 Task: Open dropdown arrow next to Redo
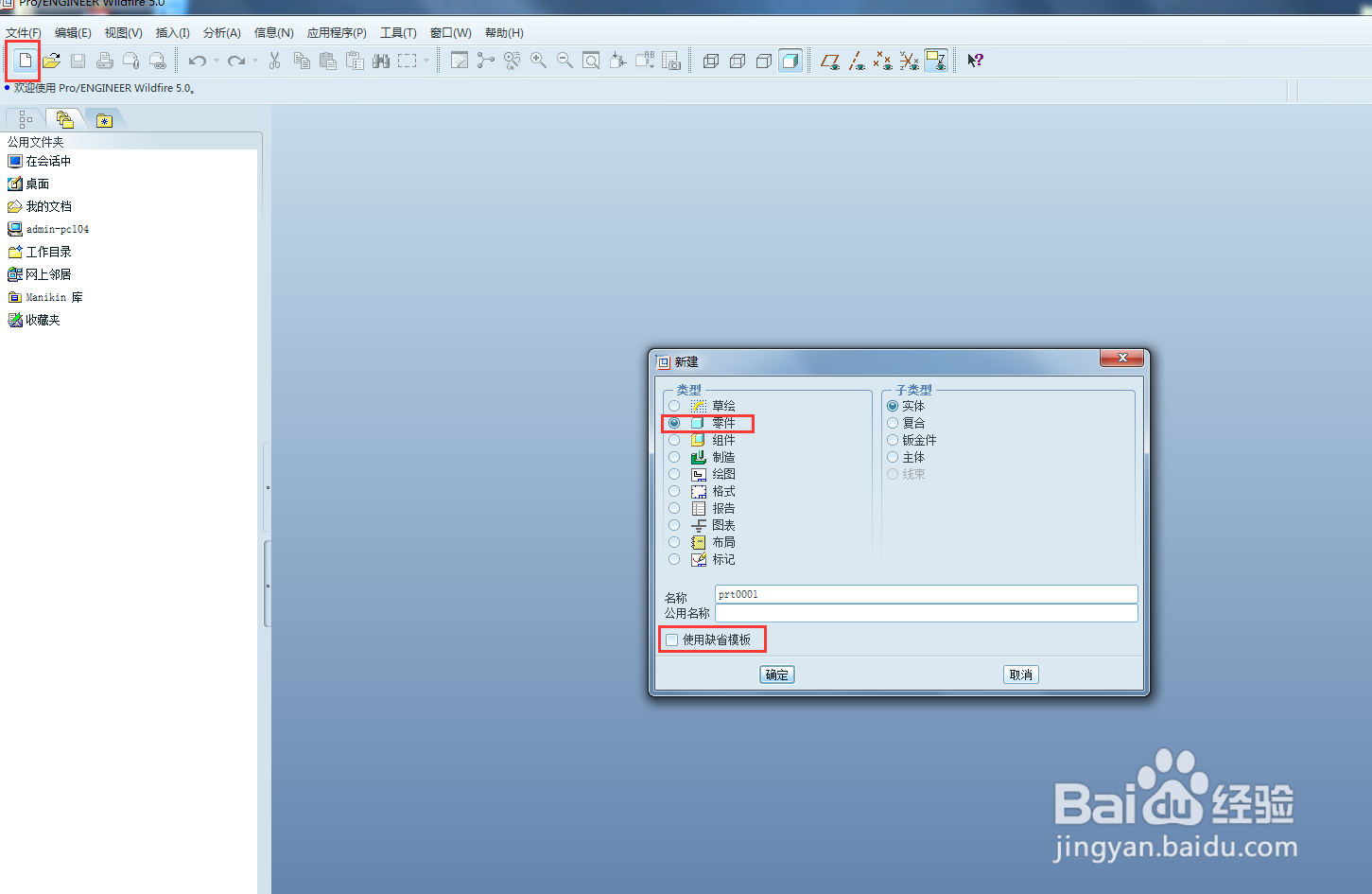click(255, 61)
